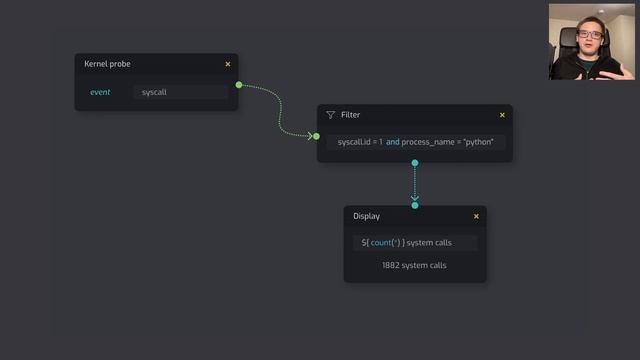The width and height of the screenshot is (640, 360).
Task: Click the presenter webcam thumbnail
Action: (x=591, y=42)
